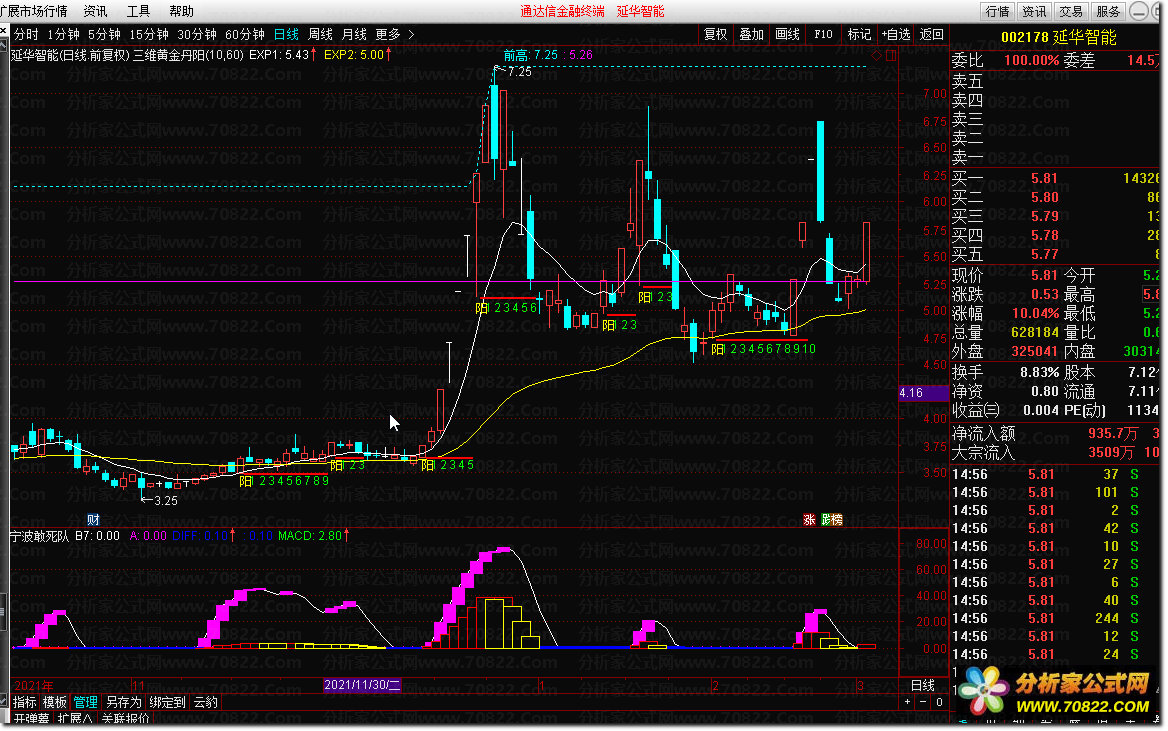1168x731 pixels.
Task: Open the 工具 menu
Action: 139,11
